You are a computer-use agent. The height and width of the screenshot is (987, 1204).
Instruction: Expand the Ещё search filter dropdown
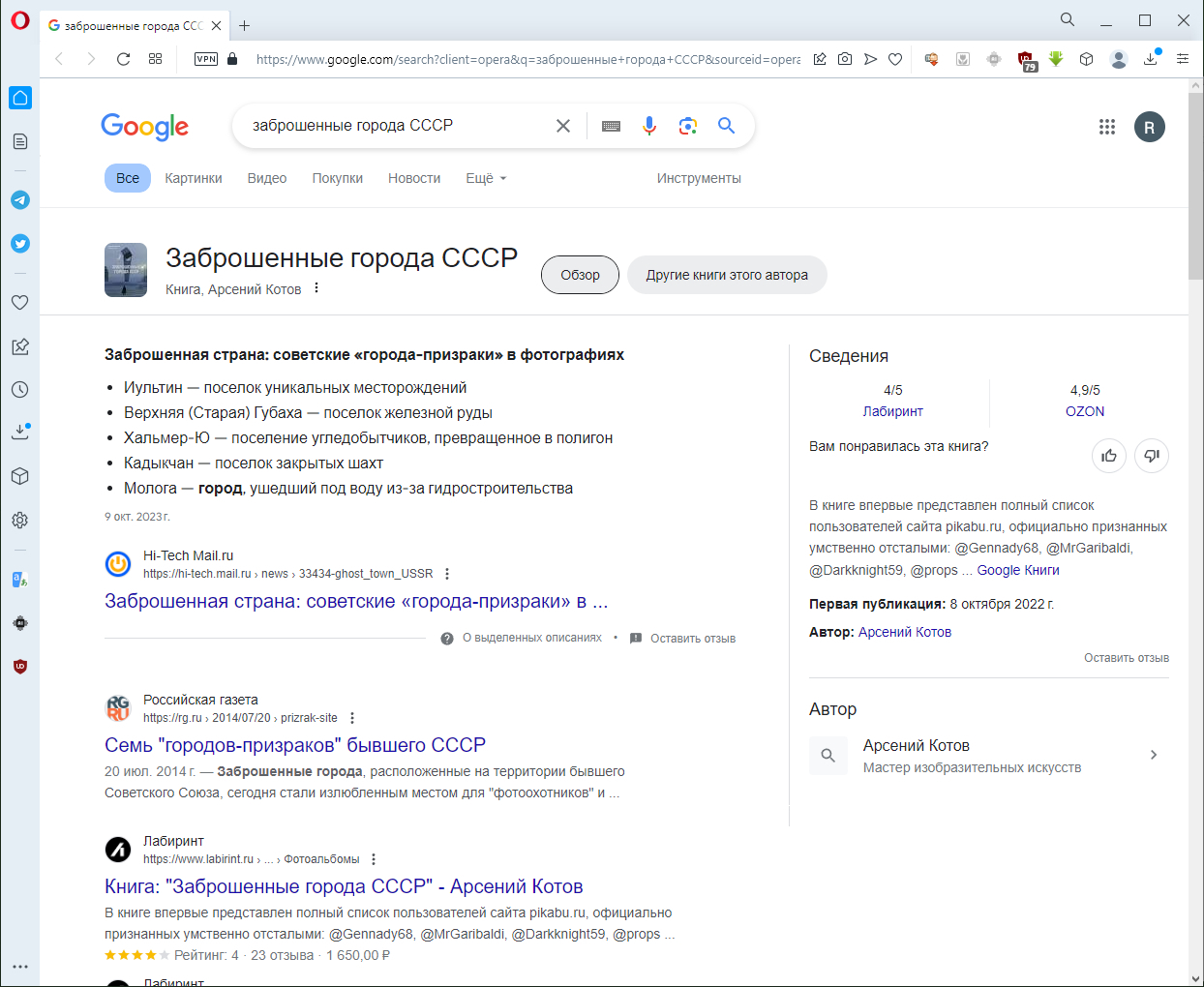[x=486, y=178]
